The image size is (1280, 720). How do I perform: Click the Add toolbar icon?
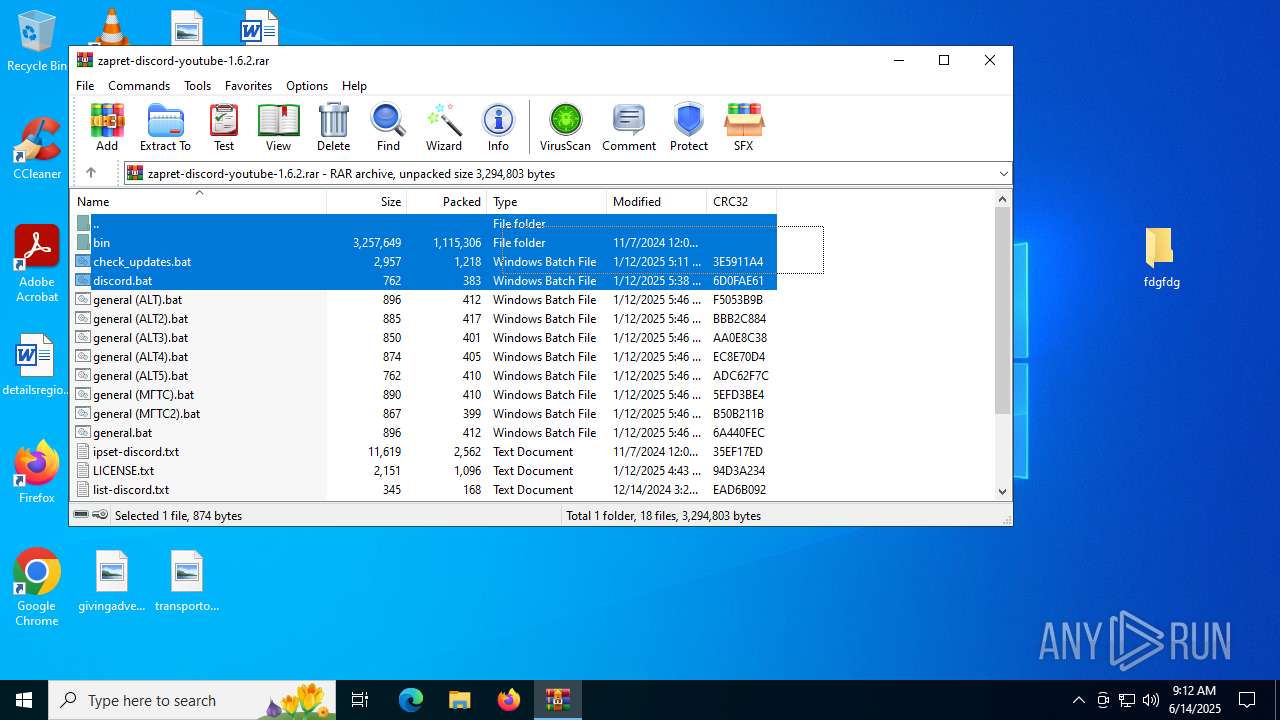(x=107, y=127)
